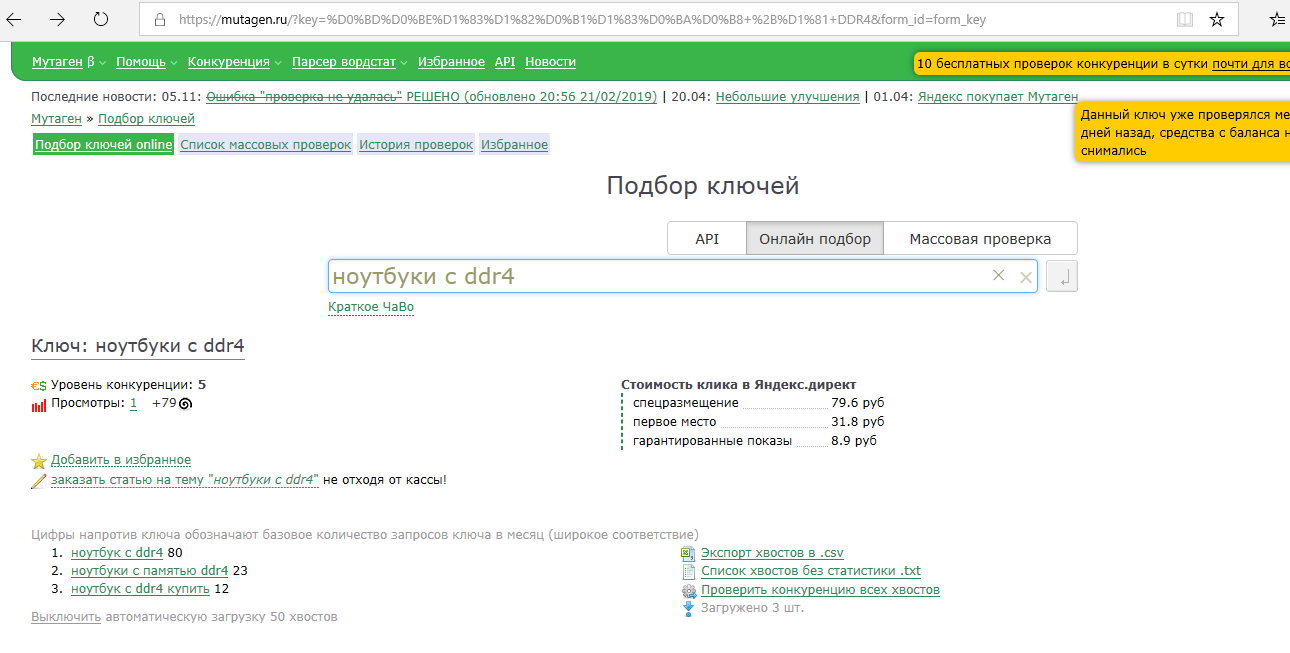This screenshot has height=653, width=1290.
Task: Open the keyword ноутбук с ddr4 купить
Action: [x=140, y=589]
